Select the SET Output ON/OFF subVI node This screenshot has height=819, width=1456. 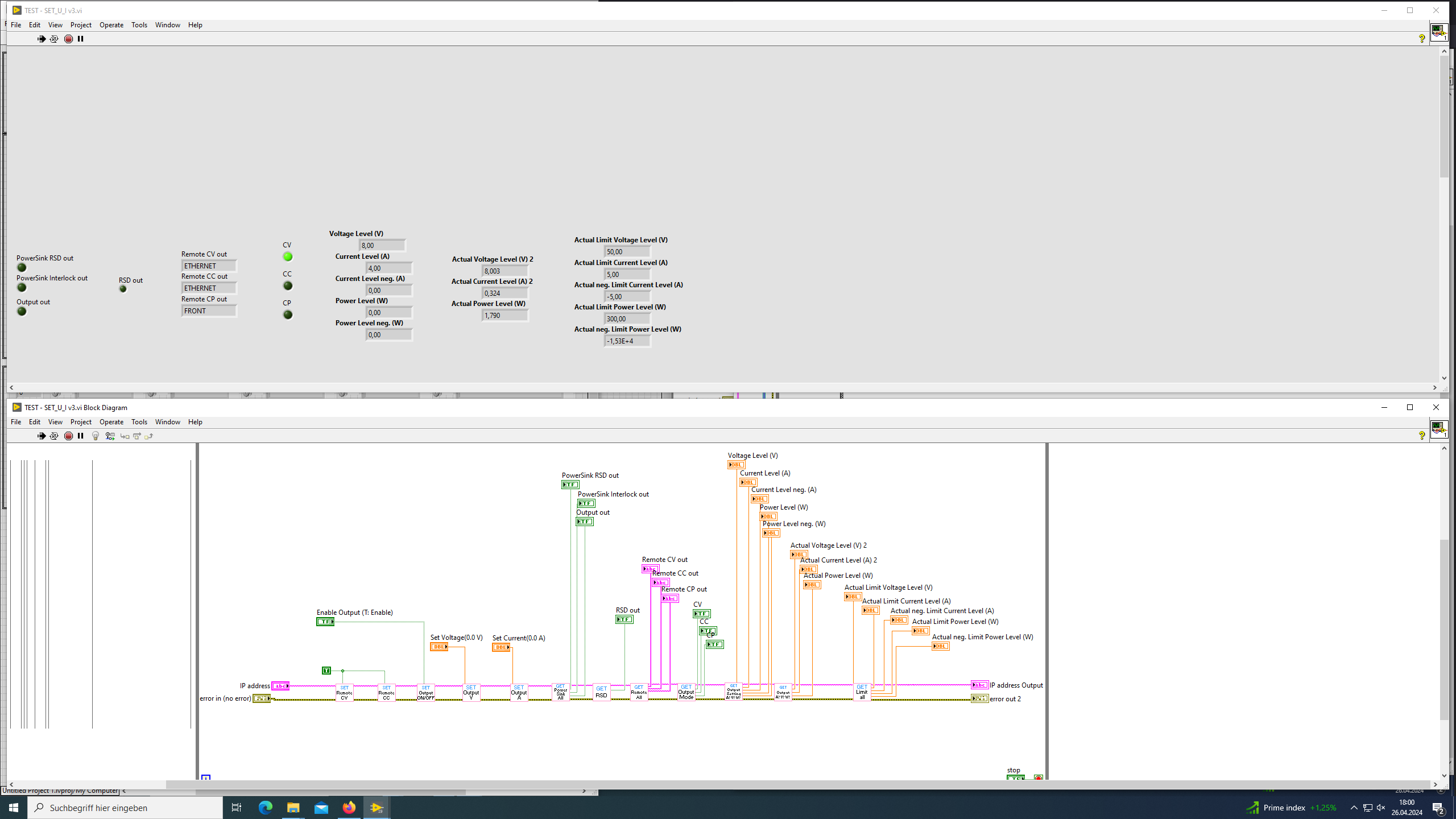[x=425, y=692]
